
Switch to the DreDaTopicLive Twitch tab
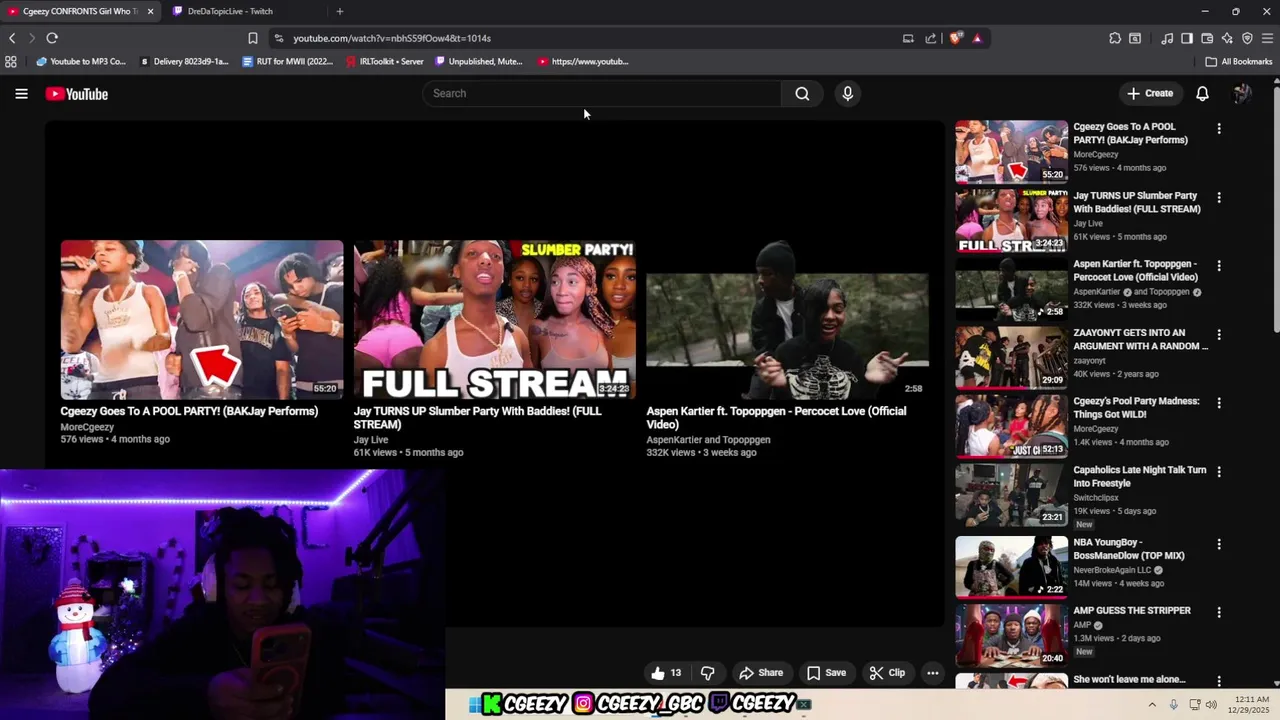(x=243, y=11)
